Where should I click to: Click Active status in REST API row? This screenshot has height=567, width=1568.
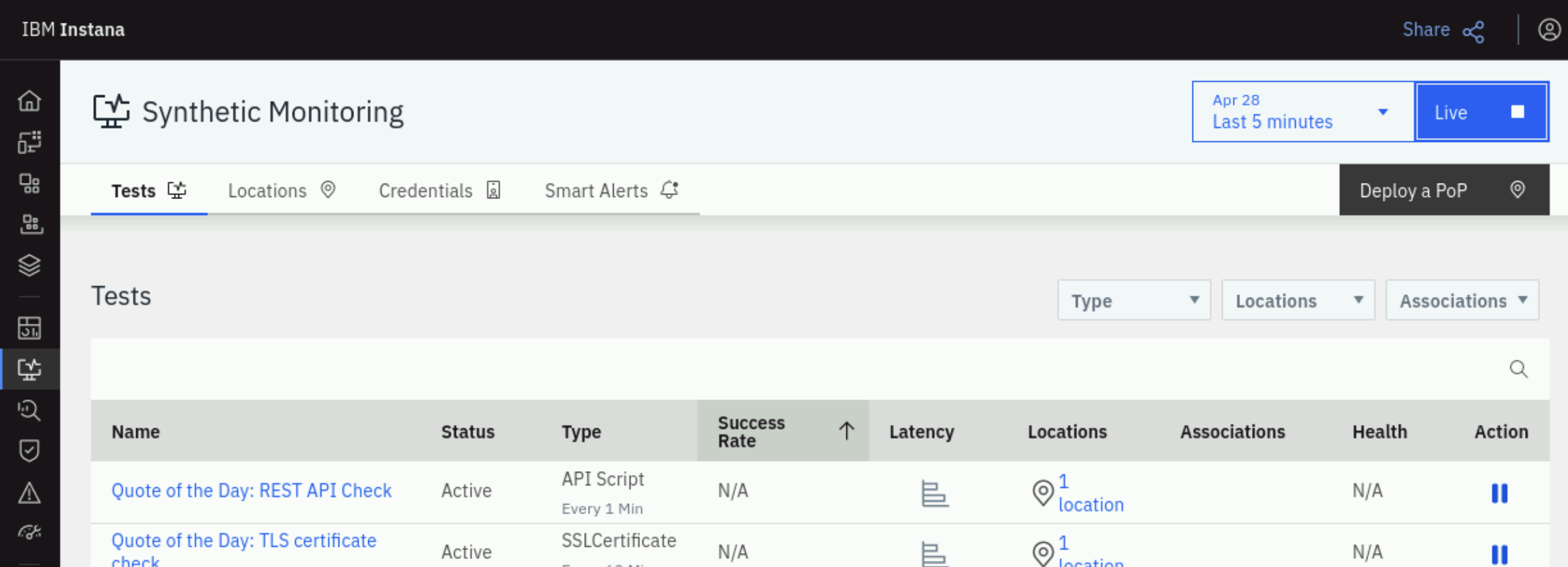coord(466,491)
